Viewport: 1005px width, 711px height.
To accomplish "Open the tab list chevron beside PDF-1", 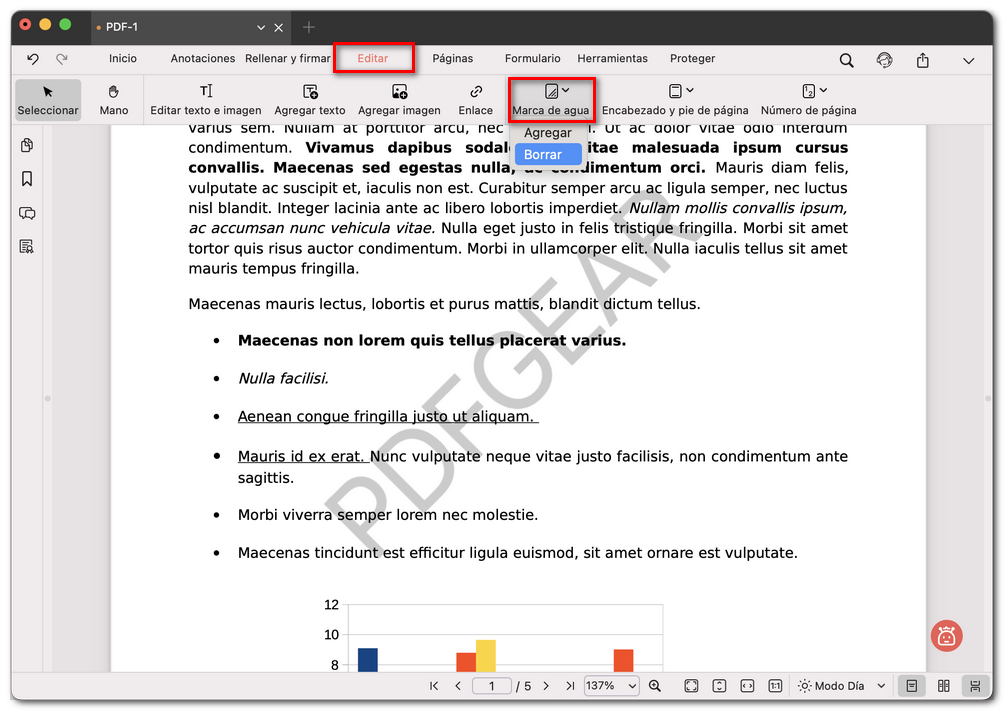I will [x=261, y=28].
